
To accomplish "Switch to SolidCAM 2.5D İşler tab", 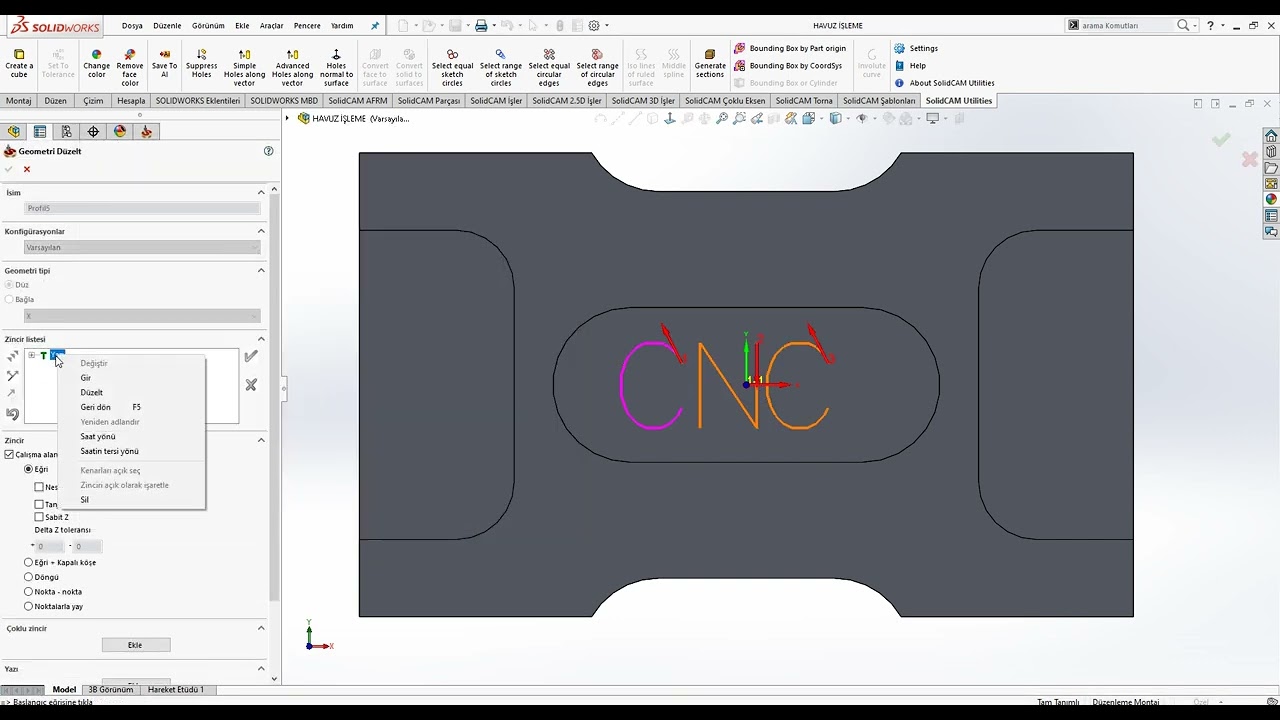I will pyautogui.click(x=567, y=101).
